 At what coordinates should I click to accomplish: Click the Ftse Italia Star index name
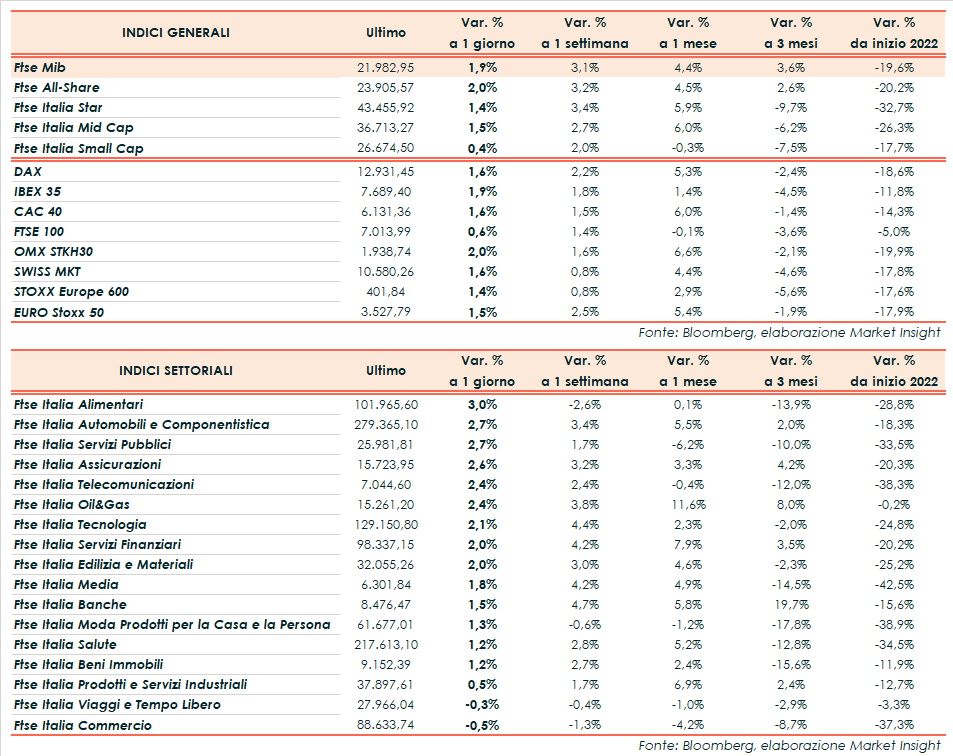tap(58, 107)
